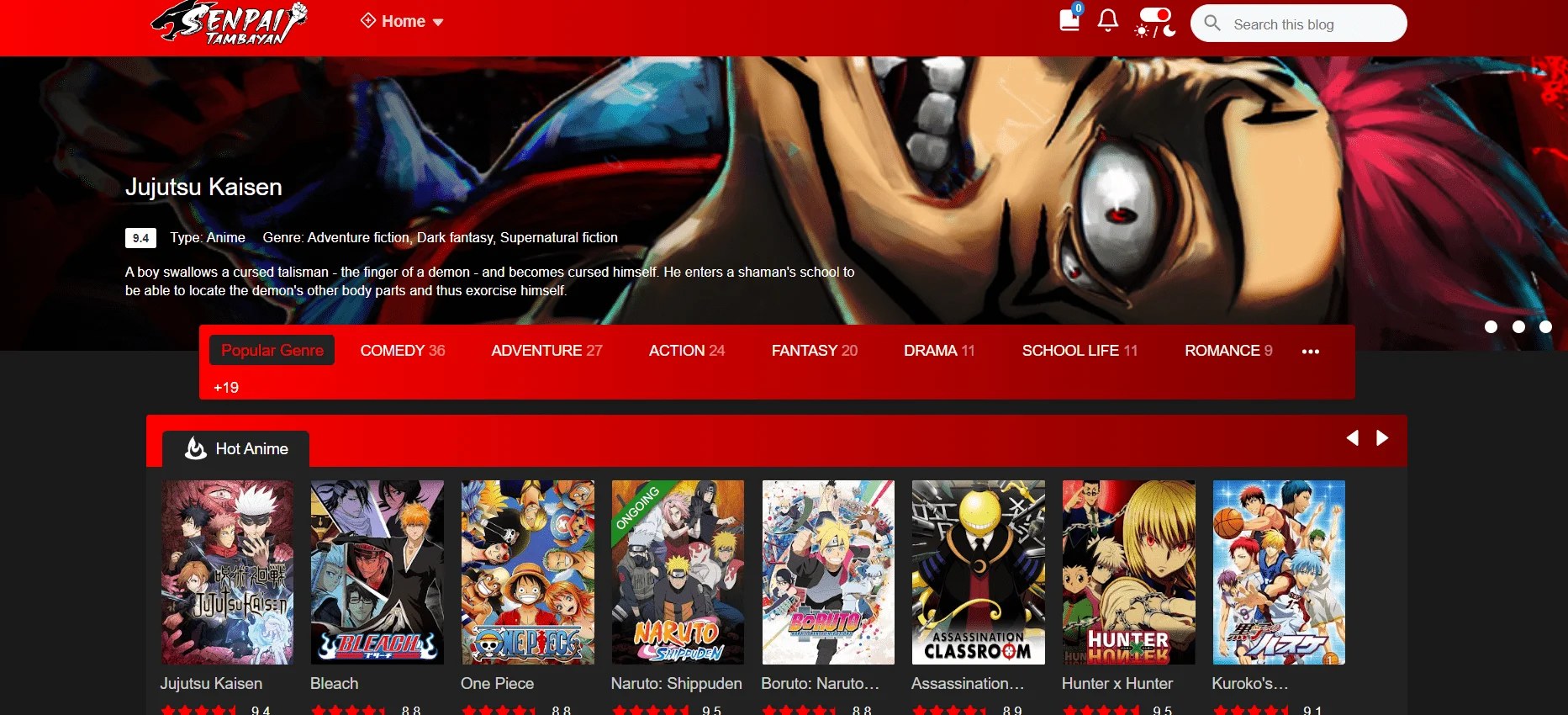Click the One Piece card title
This screenshot has width=1568, height=715.
497,684
